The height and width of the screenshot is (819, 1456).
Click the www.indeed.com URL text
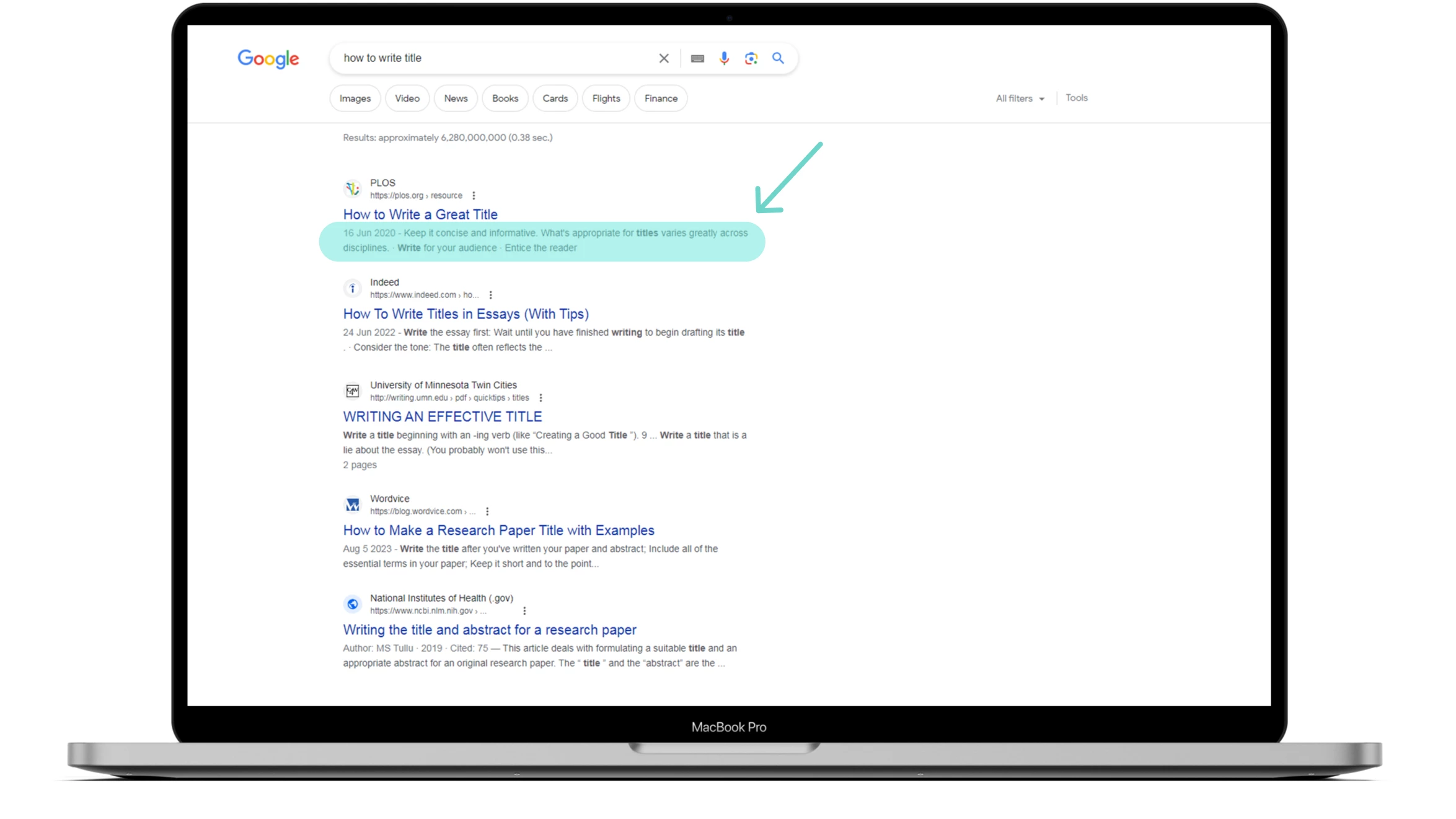[x=425, y=295]
